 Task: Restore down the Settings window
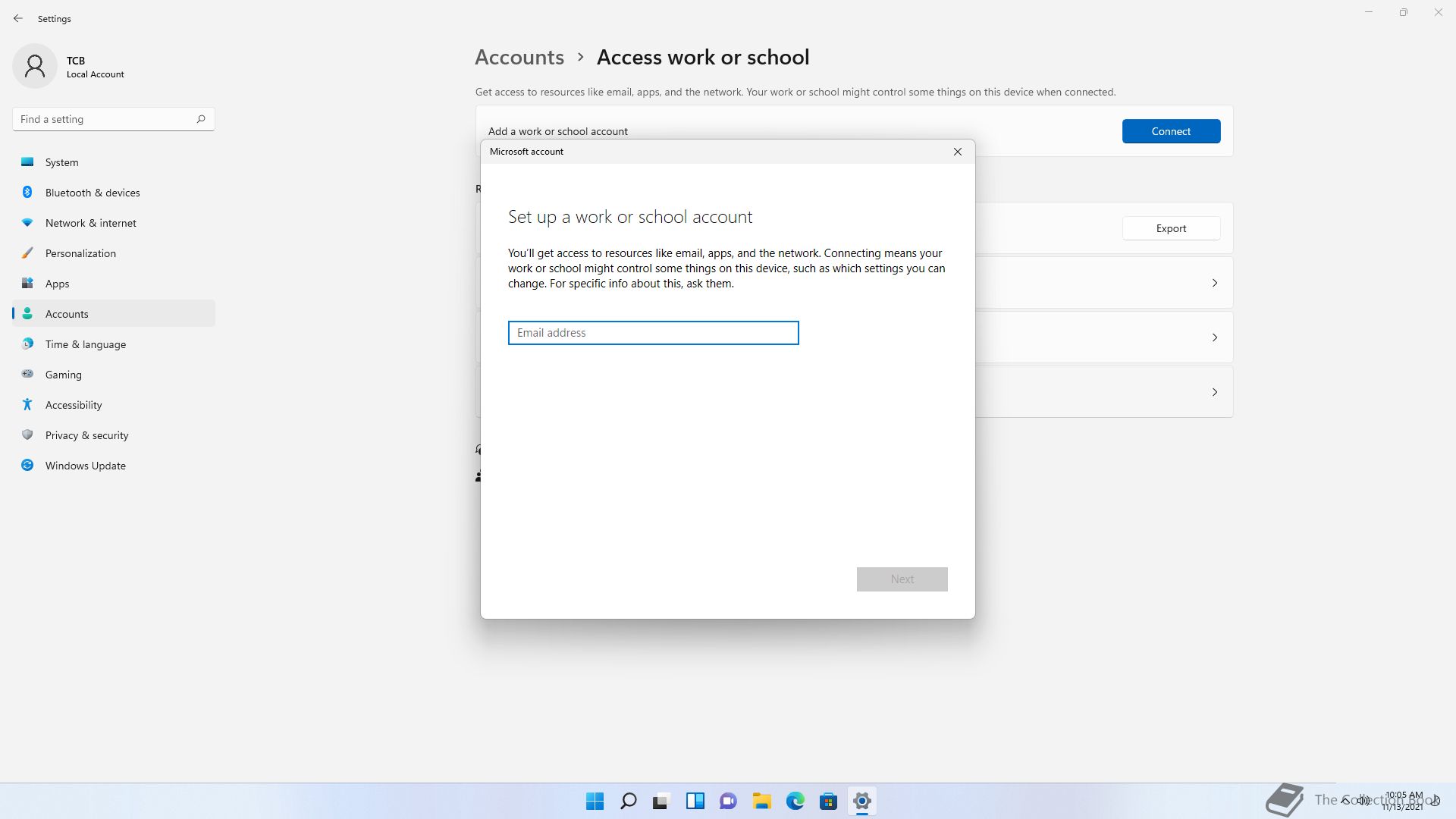[x=1404, y=12]
